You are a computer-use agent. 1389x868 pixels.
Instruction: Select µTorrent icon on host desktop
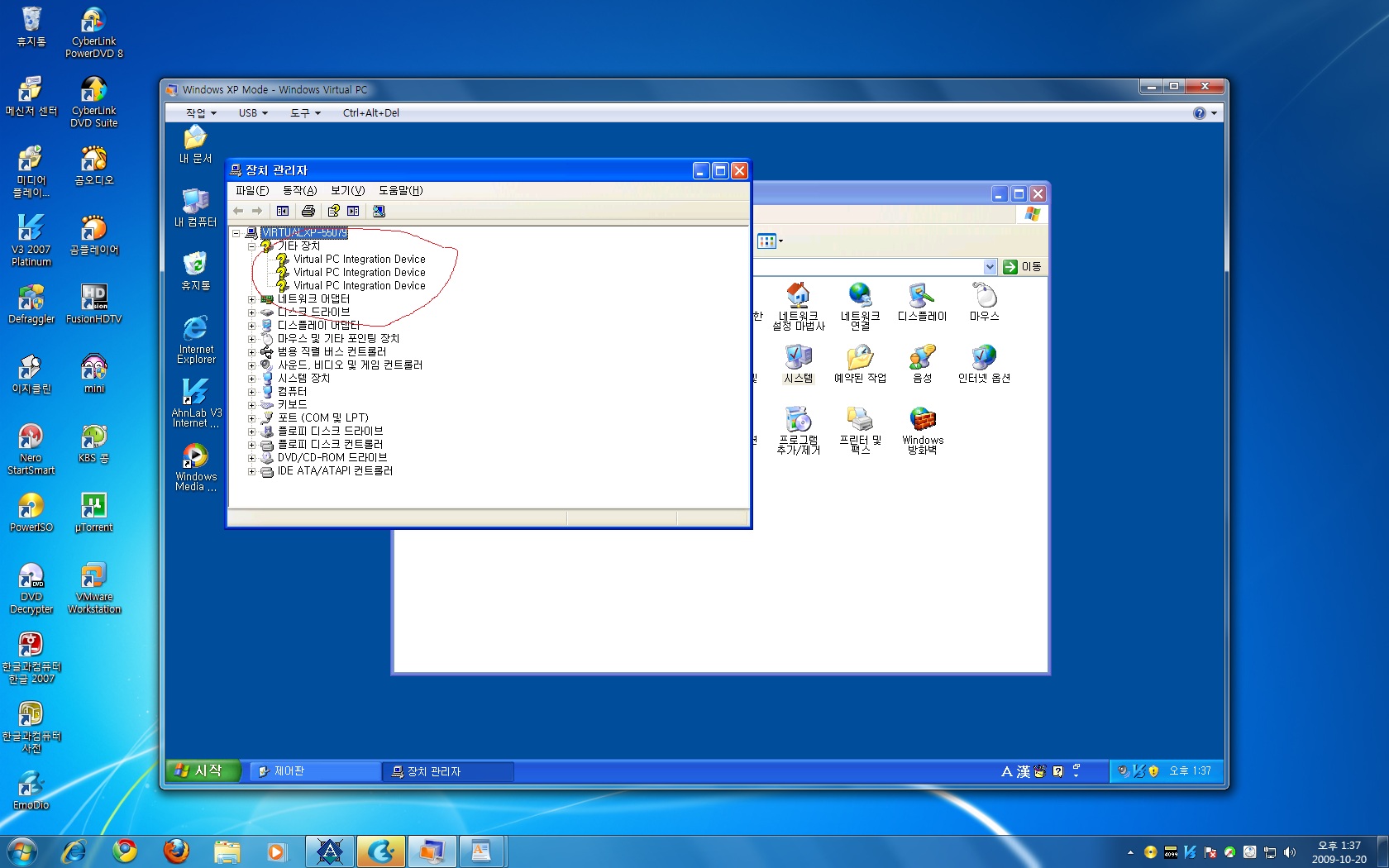point(94,513)
